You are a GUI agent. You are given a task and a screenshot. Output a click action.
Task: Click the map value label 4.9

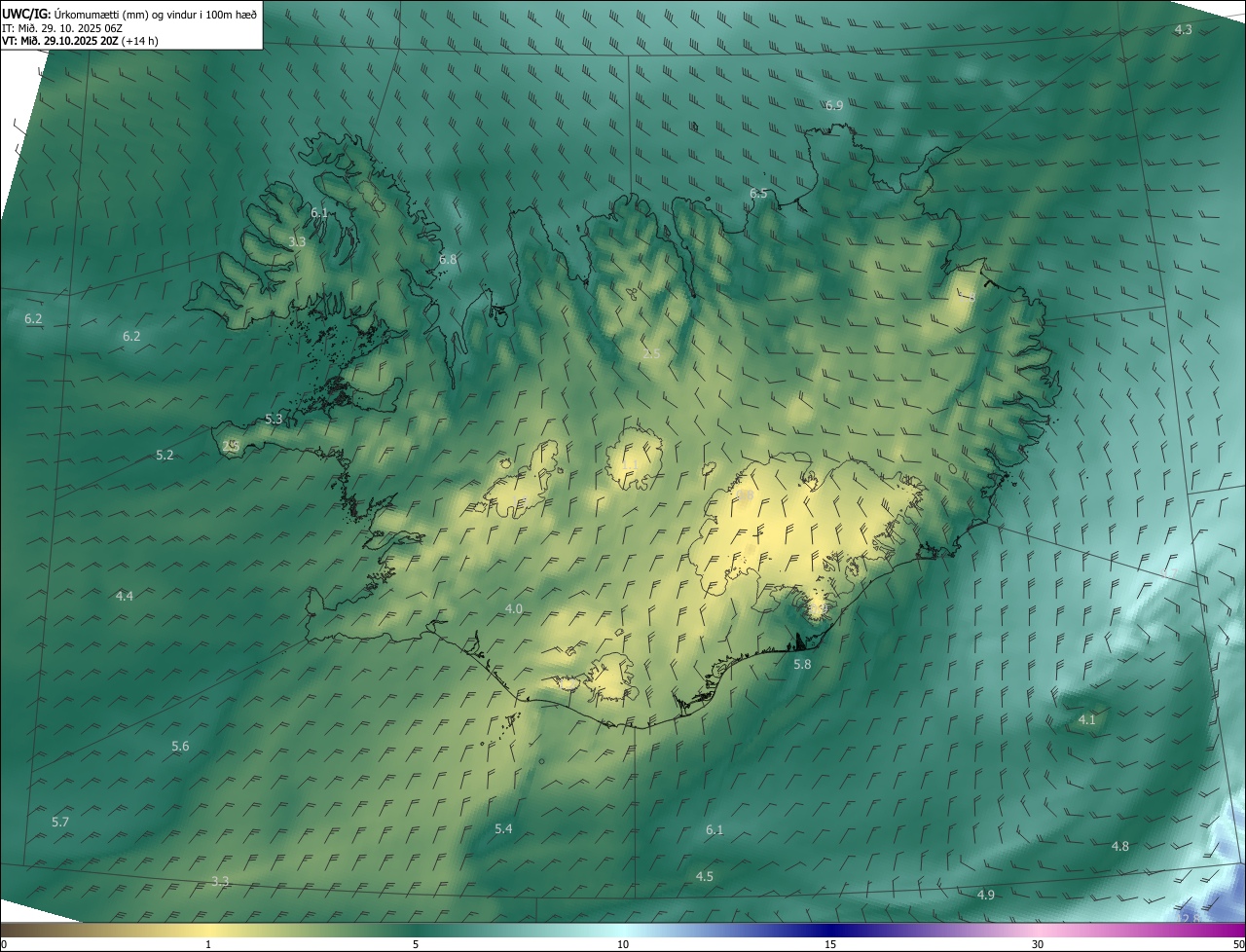pyautogui.click(x=986, y=895)
